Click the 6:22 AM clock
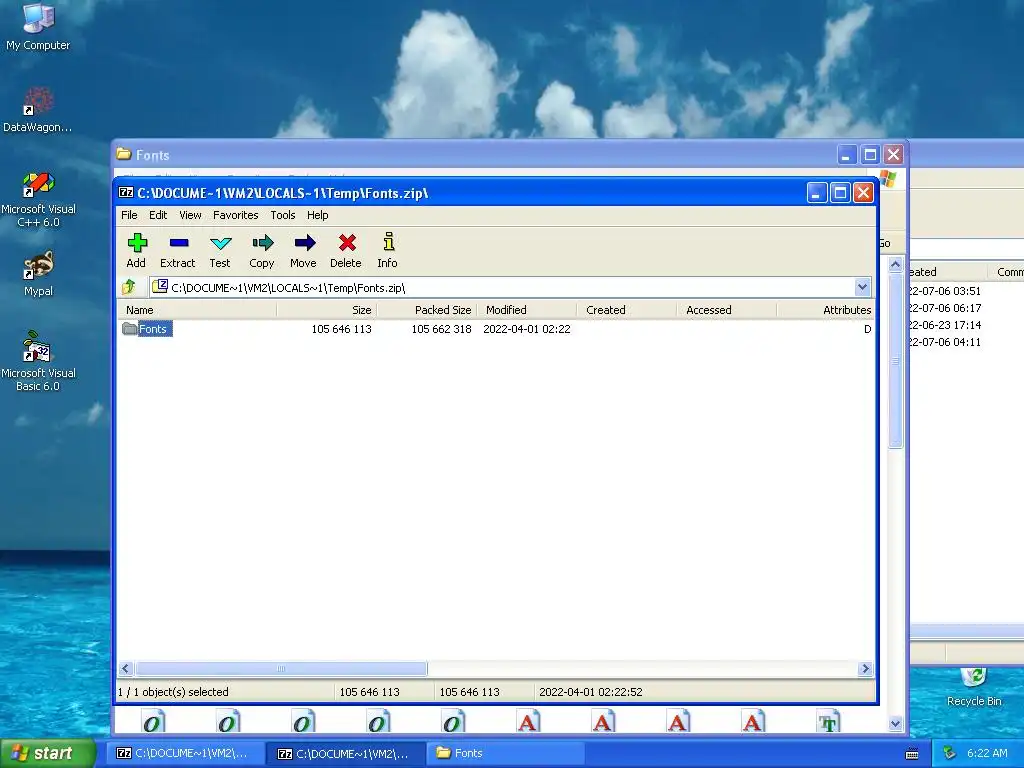1024x768 pixels. [x=987, y=753]
